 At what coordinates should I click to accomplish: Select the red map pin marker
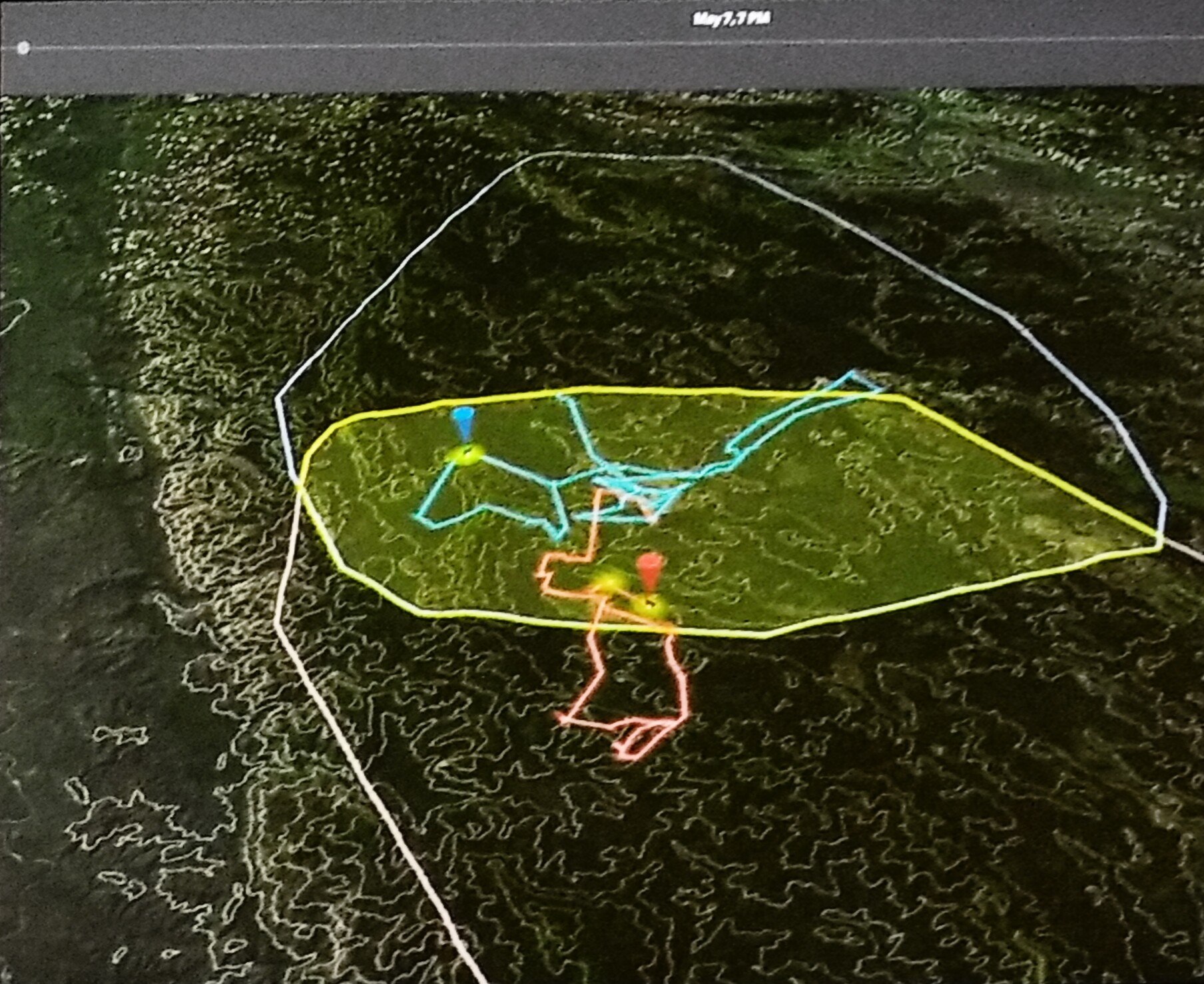coord(650,572)
